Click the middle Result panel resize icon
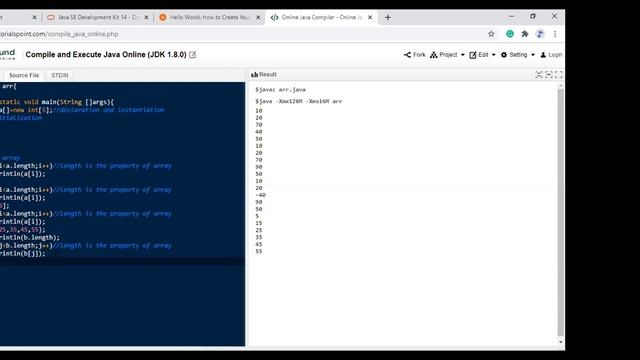Image resolution: width=640 pixels, height=360 pixels. (549, 74)
